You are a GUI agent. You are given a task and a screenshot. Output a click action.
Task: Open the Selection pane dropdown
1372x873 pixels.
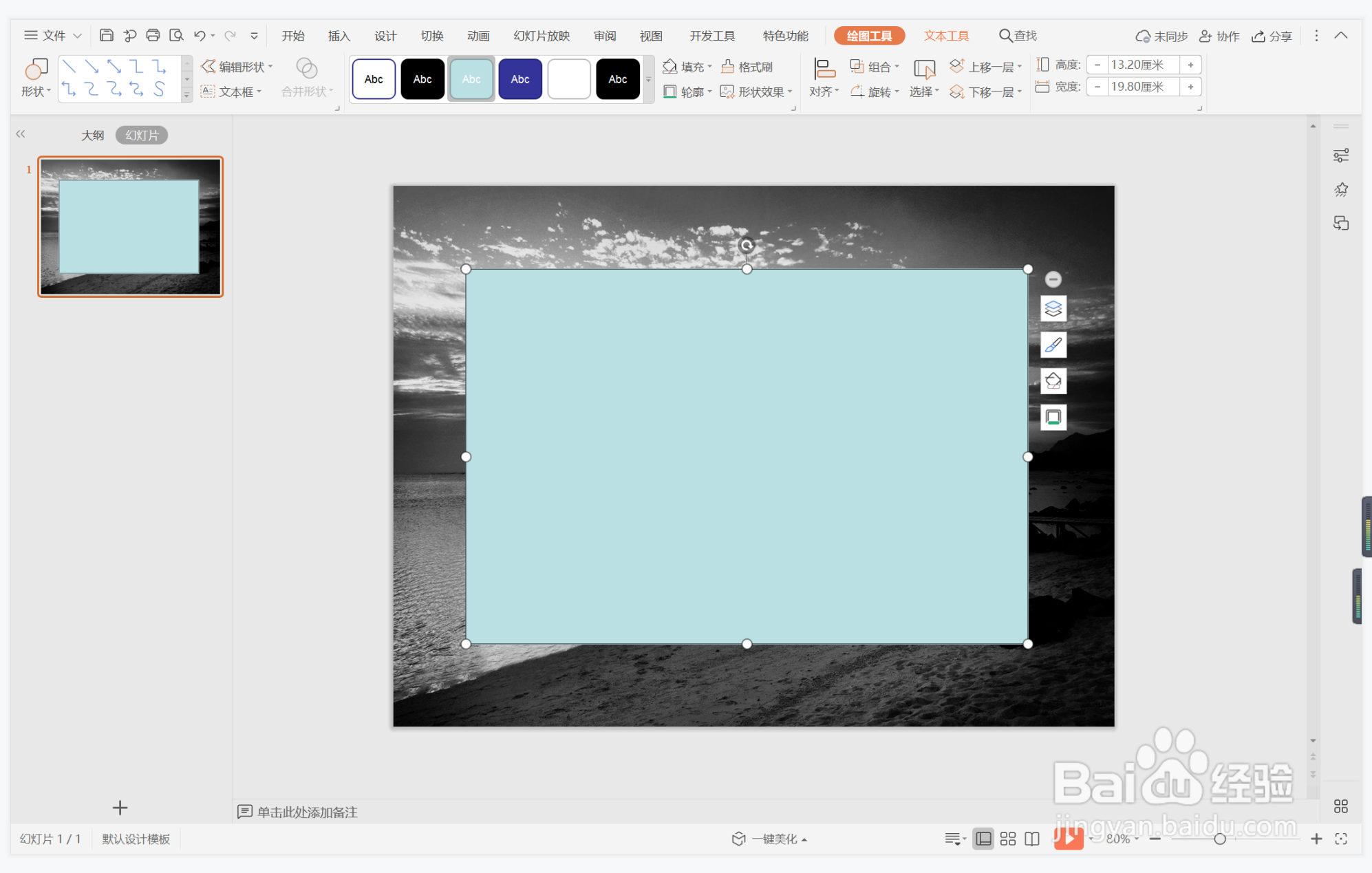coord(924,78)
